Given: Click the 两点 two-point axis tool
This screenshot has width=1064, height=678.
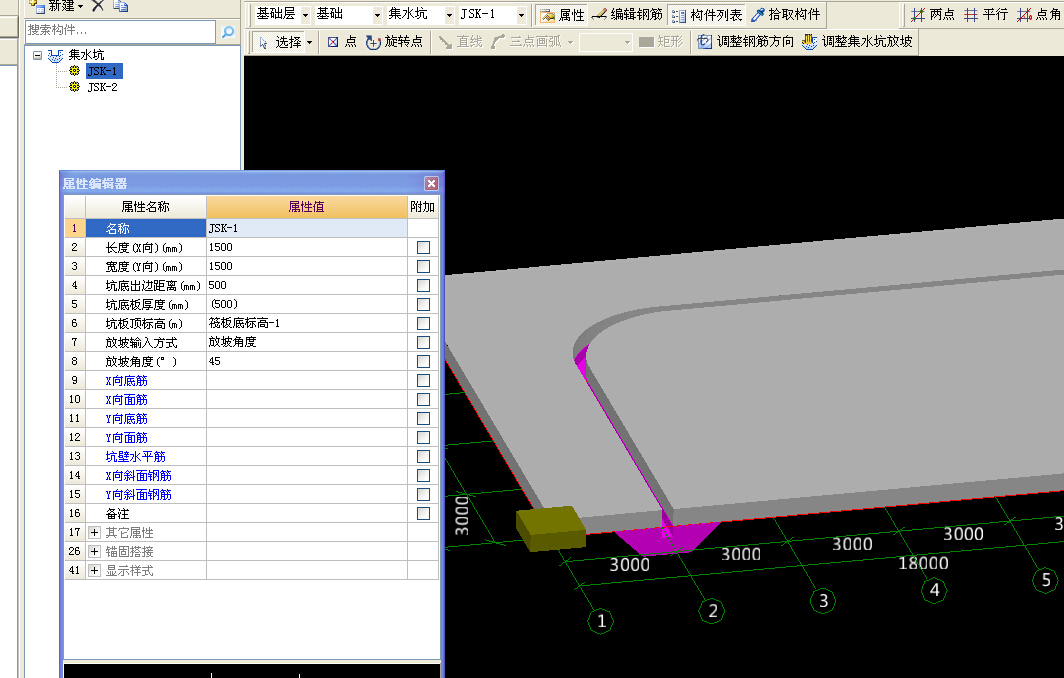Looking at the screenshot, I should [x=932, y=15].
